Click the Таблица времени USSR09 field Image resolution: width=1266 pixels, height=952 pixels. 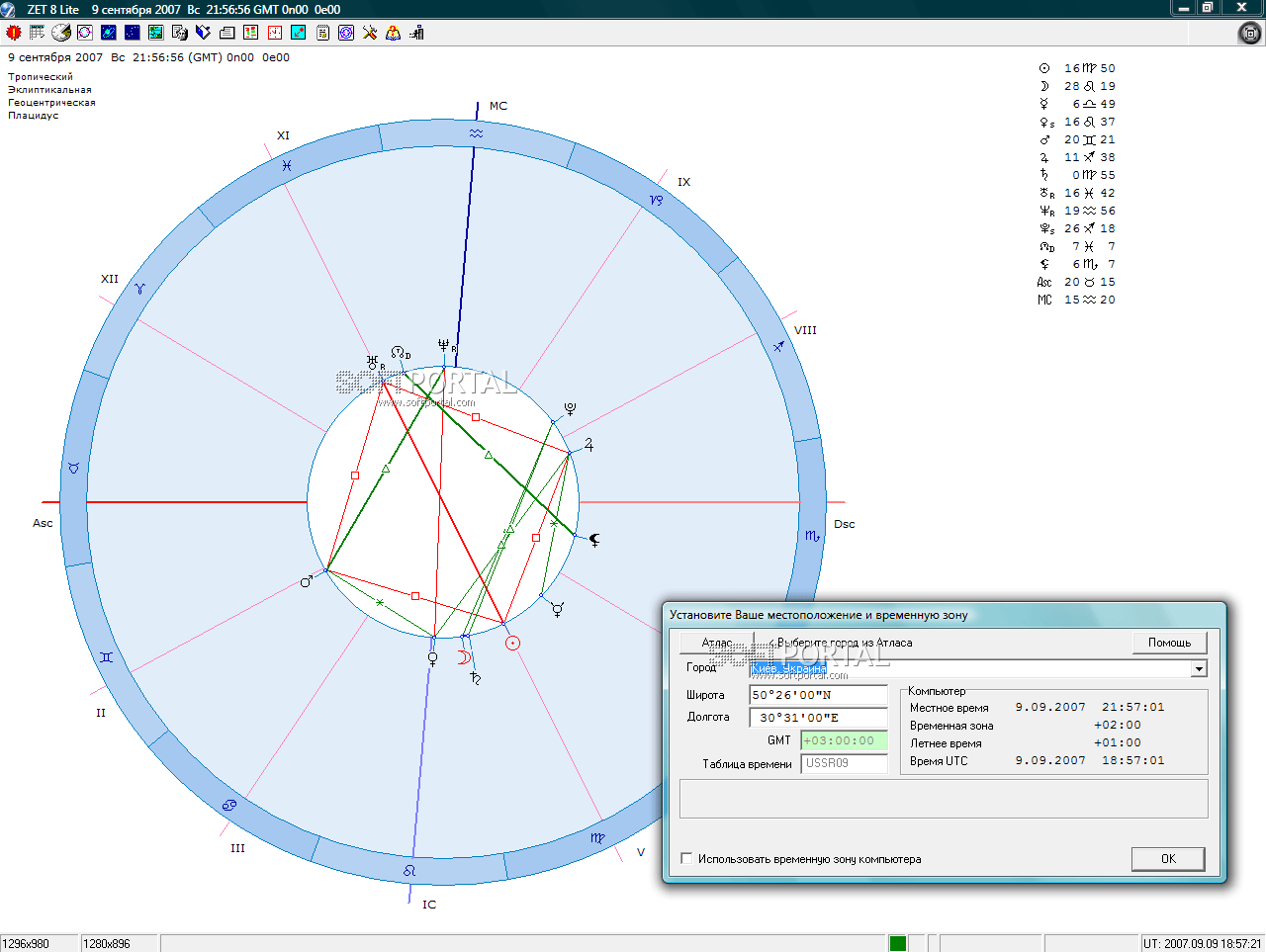pos(844,763)
